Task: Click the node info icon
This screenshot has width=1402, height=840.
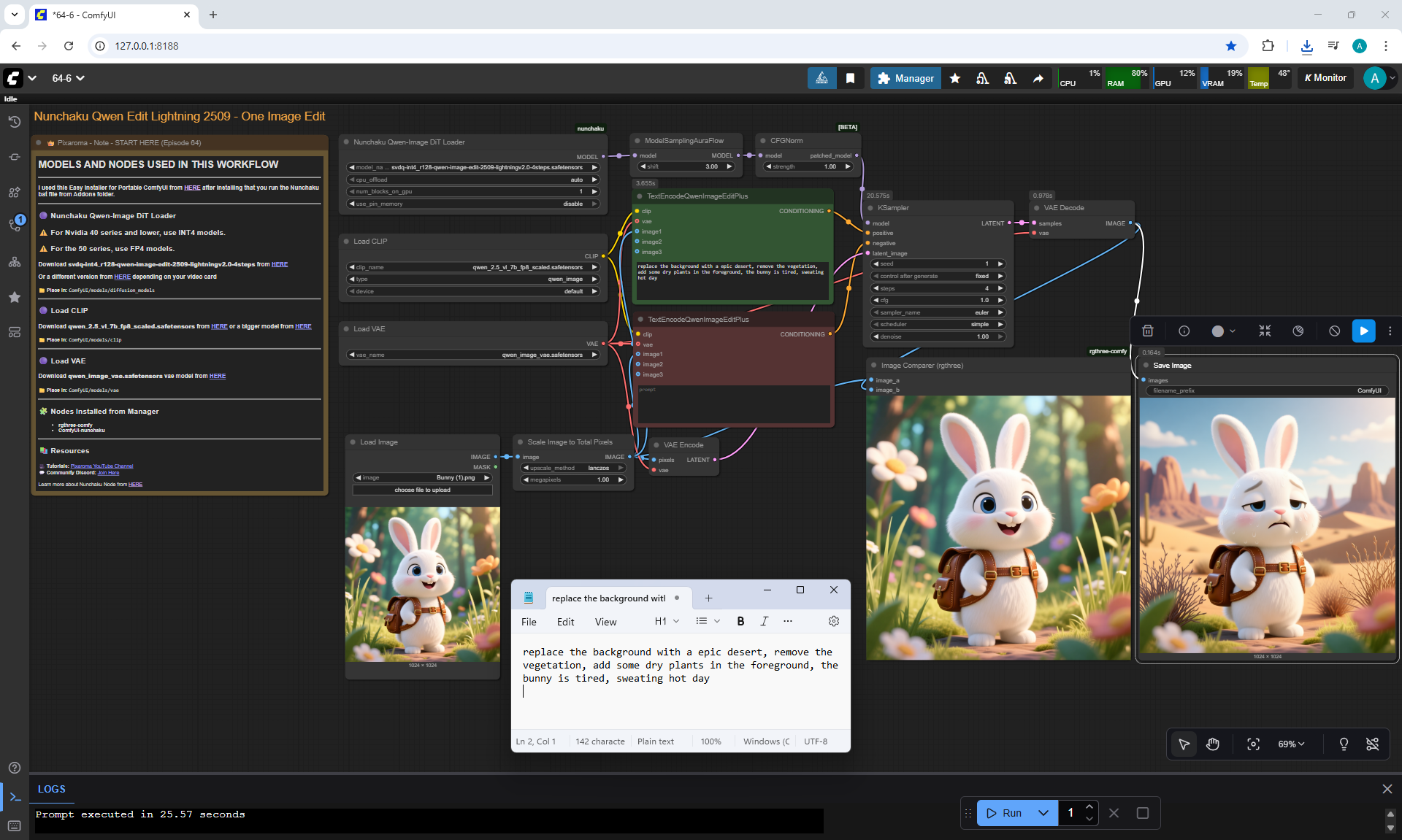Action: [x=1184, y=331]
